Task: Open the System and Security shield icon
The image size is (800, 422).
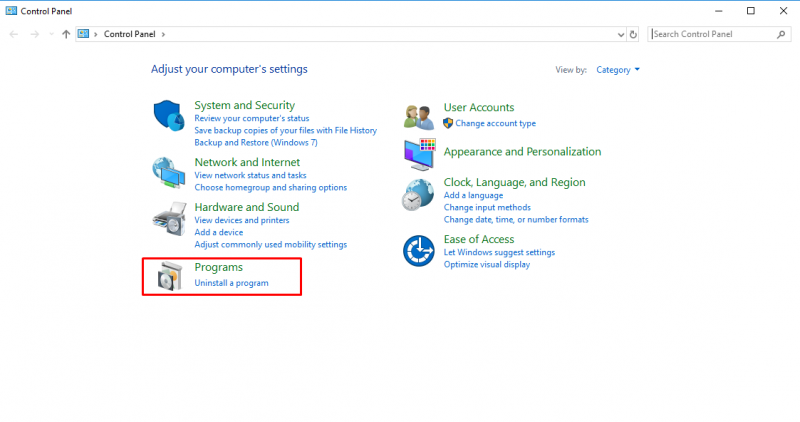Action: (x=169, y=116)
